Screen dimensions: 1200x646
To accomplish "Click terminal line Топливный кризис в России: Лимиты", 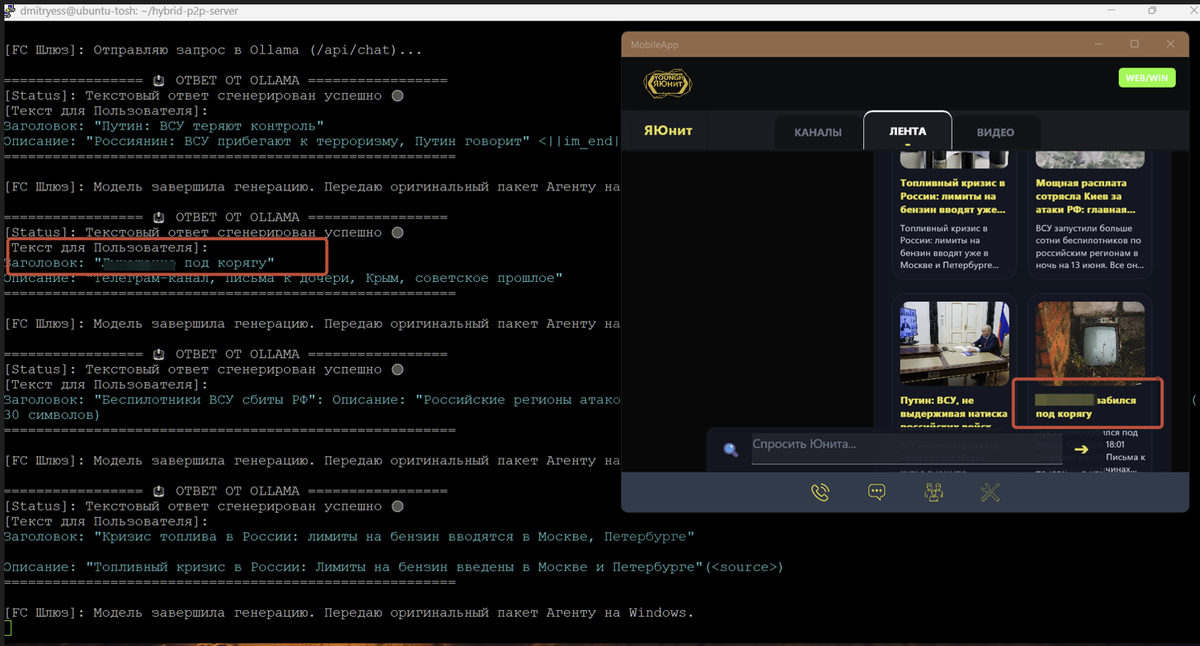I will tap(393, 567).
